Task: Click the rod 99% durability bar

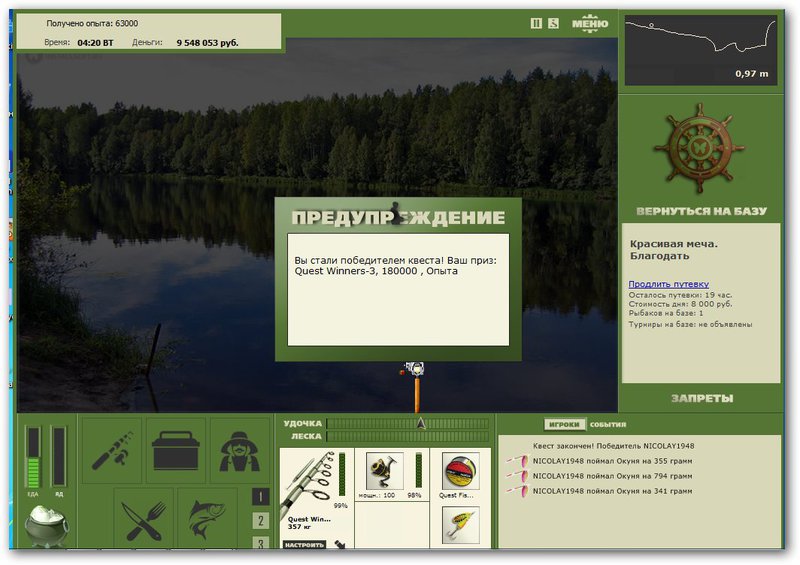Action: point(342,475)
